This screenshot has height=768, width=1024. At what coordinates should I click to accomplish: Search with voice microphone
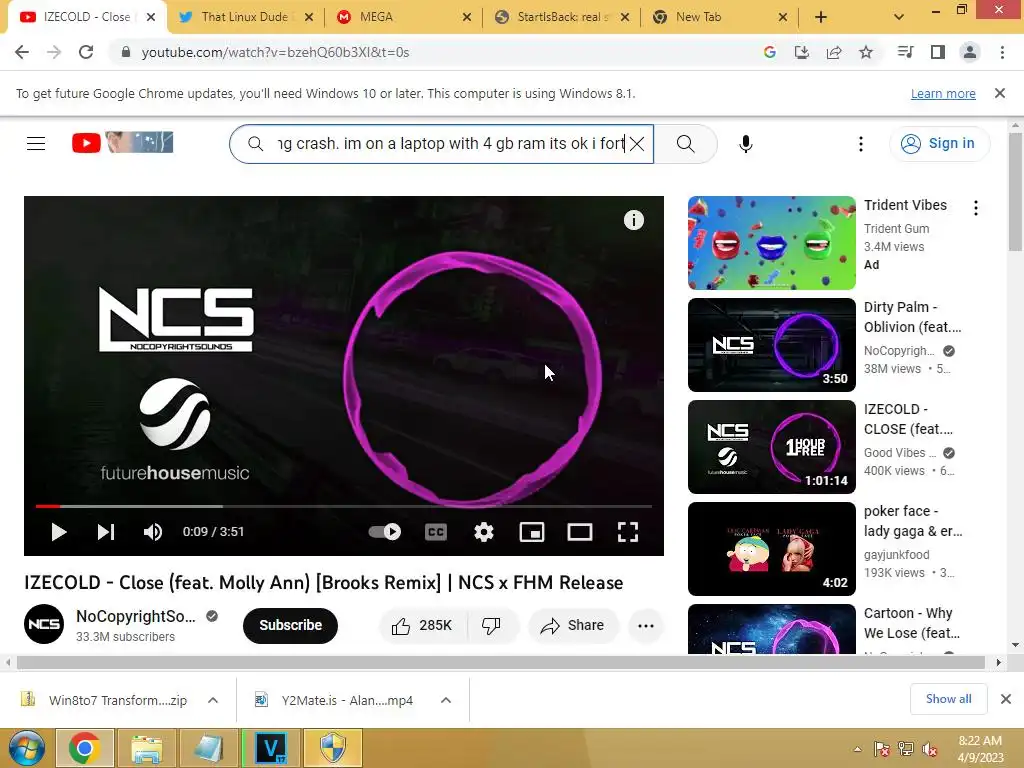click(x=746, y=143)
